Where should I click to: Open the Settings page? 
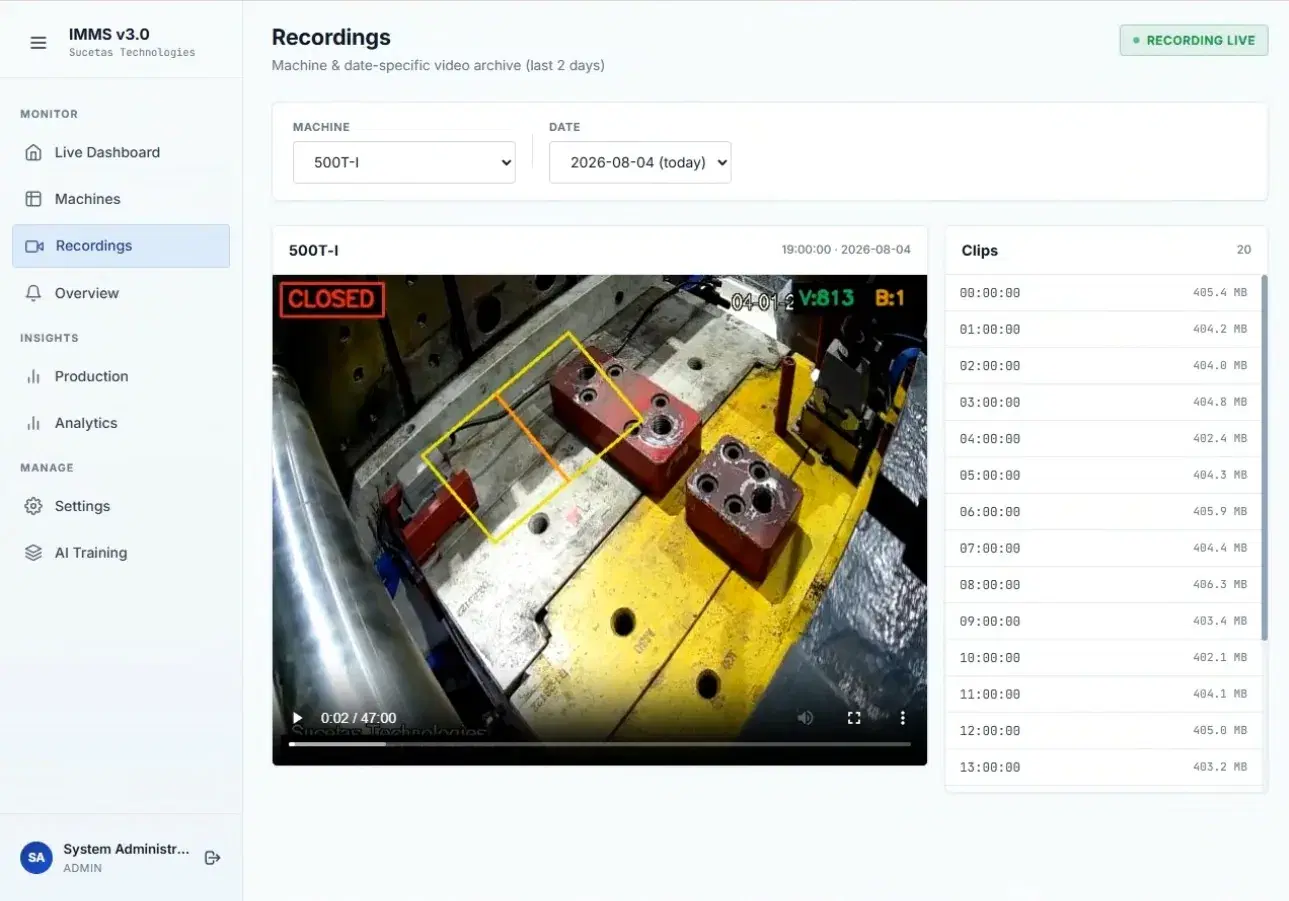coord(121,506)
